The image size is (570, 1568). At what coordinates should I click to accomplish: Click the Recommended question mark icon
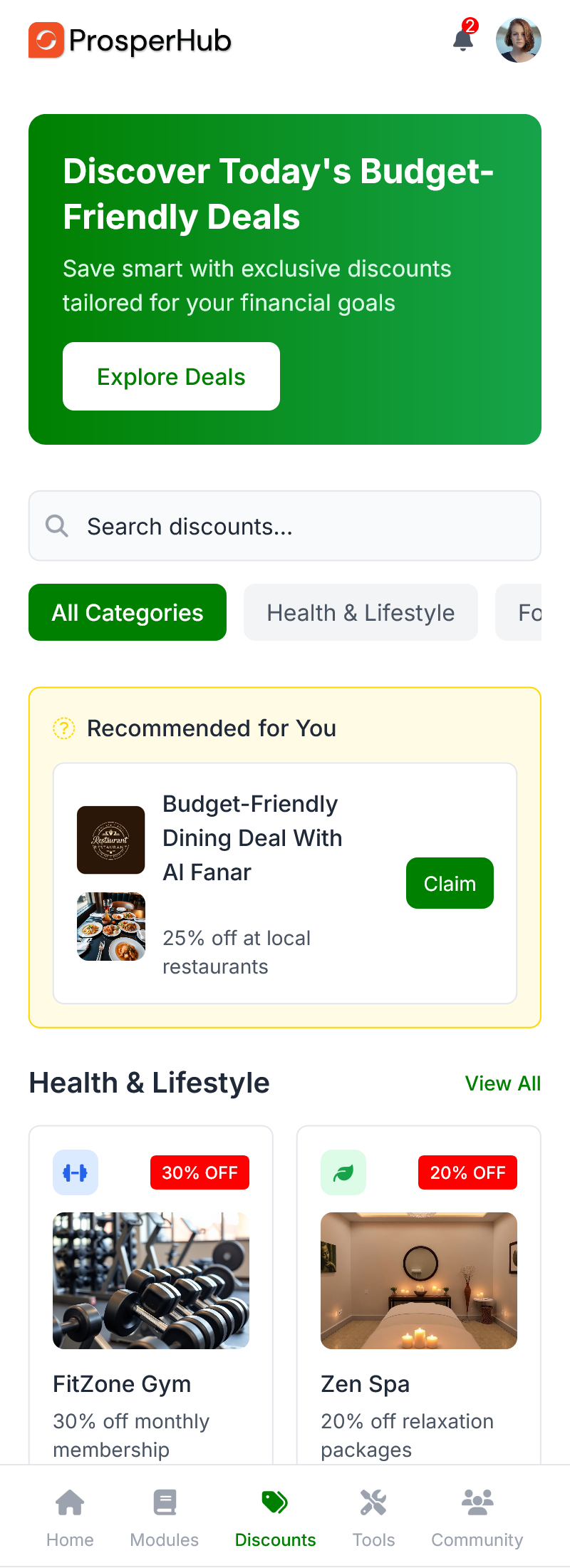tap(64, 728)
